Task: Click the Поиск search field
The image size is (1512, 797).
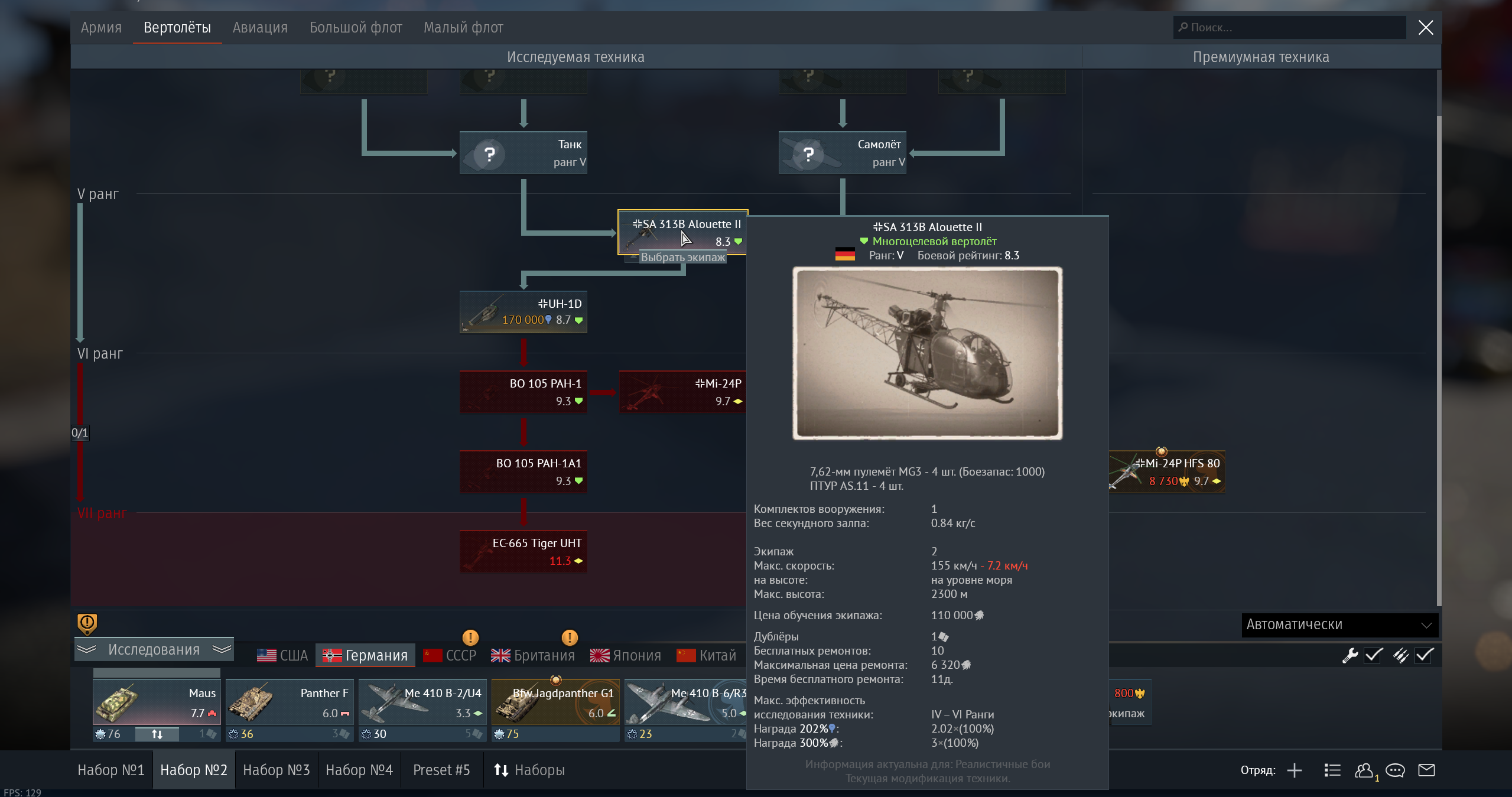Action: (x=1289, y=27)
